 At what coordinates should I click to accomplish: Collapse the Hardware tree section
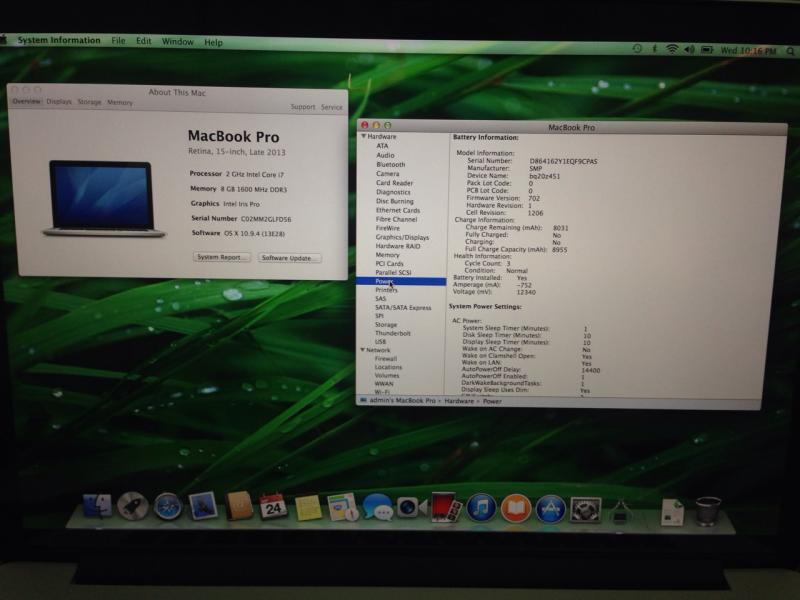pyautogui.click(x=364, y=136)
